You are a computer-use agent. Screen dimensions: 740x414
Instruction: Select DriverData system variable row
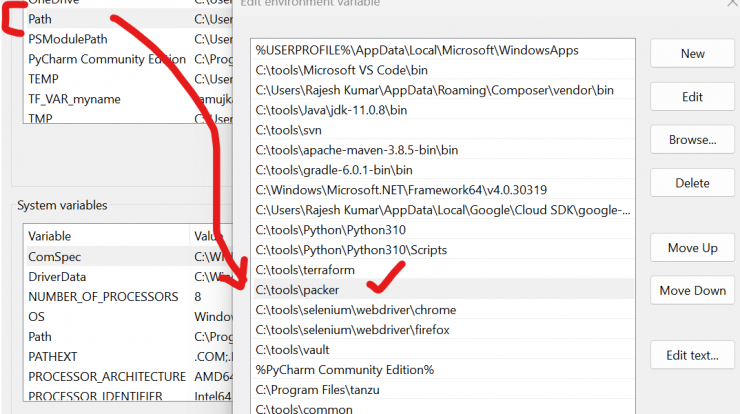click(x=128, y=276)
